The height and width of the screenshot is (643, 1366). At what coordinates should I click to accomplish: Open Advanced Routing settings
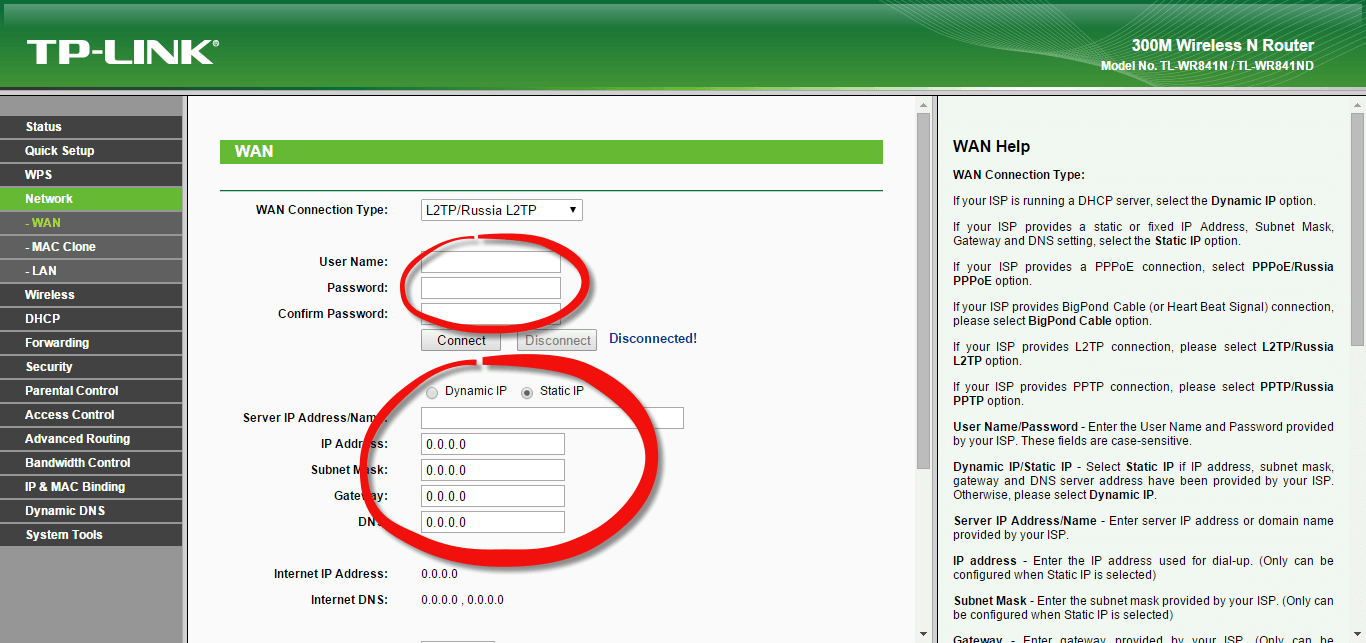click(91, 439)
